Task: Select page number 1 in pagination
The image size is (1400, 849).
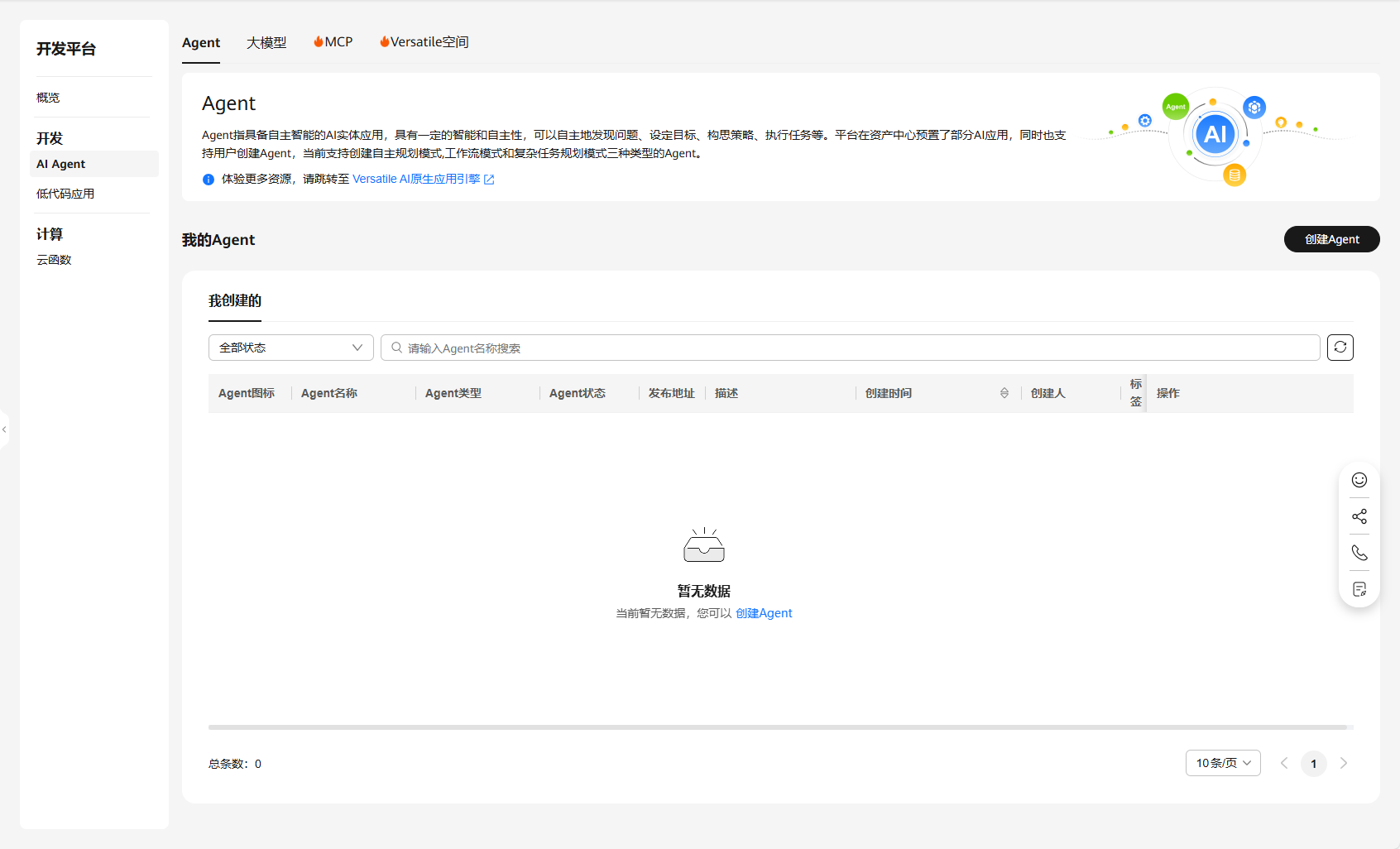Action: (1314, 763)
